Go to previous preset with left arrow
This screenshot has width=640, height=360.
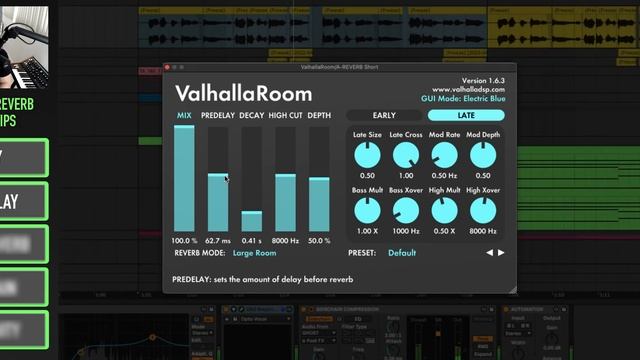[489, 253]
